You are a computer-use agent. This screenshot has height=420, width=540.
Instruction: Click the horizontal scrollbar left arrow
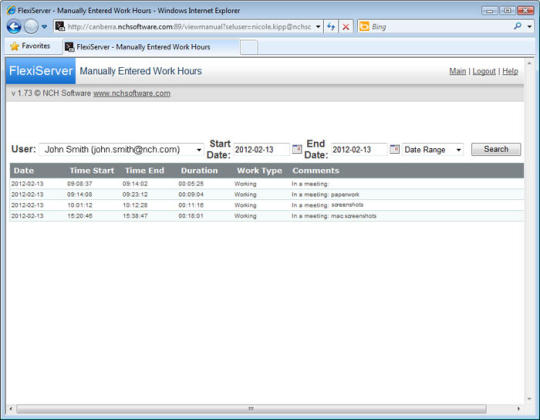11,409
